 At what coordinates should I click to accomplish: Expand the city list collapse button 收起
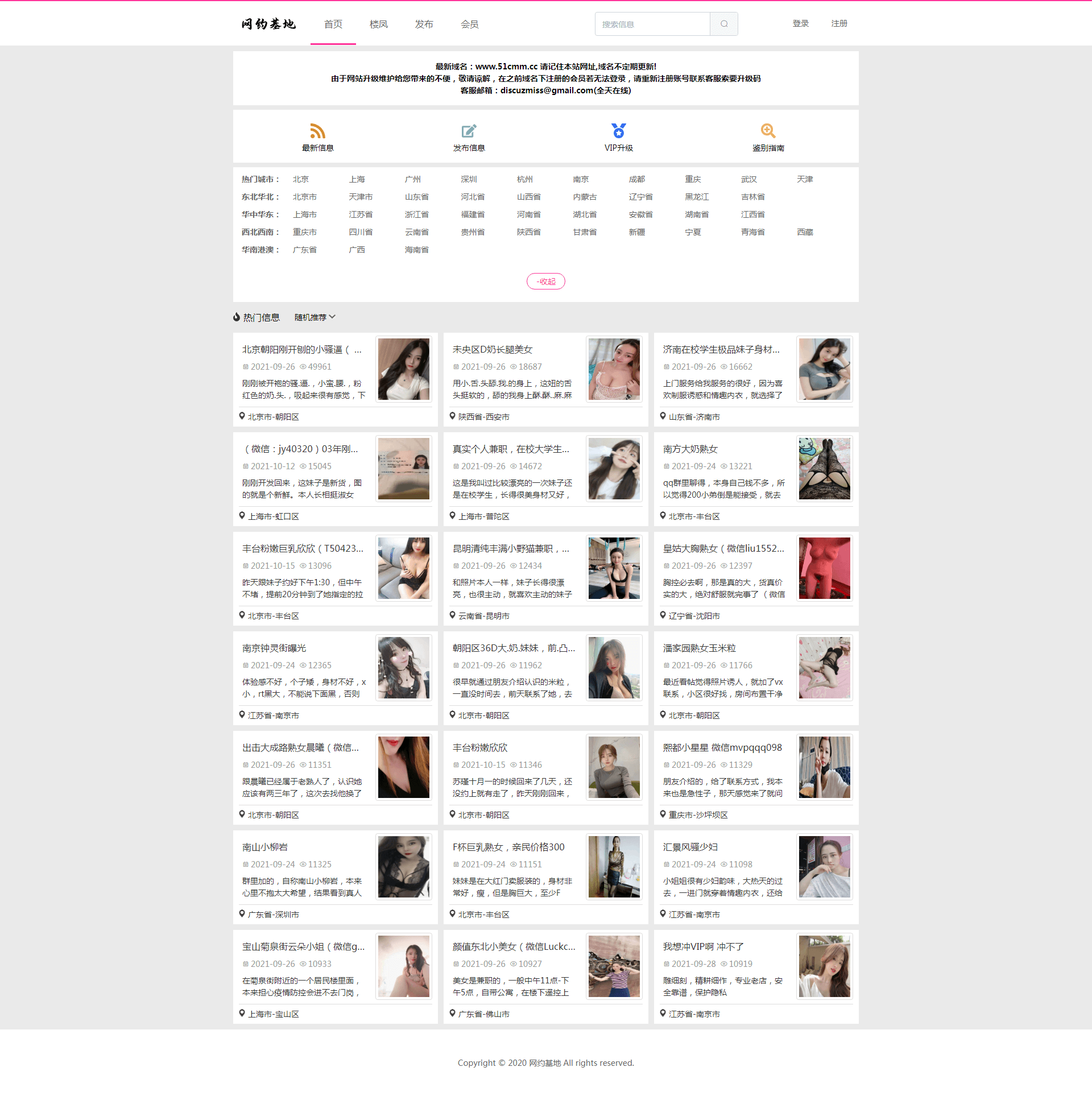546,281
